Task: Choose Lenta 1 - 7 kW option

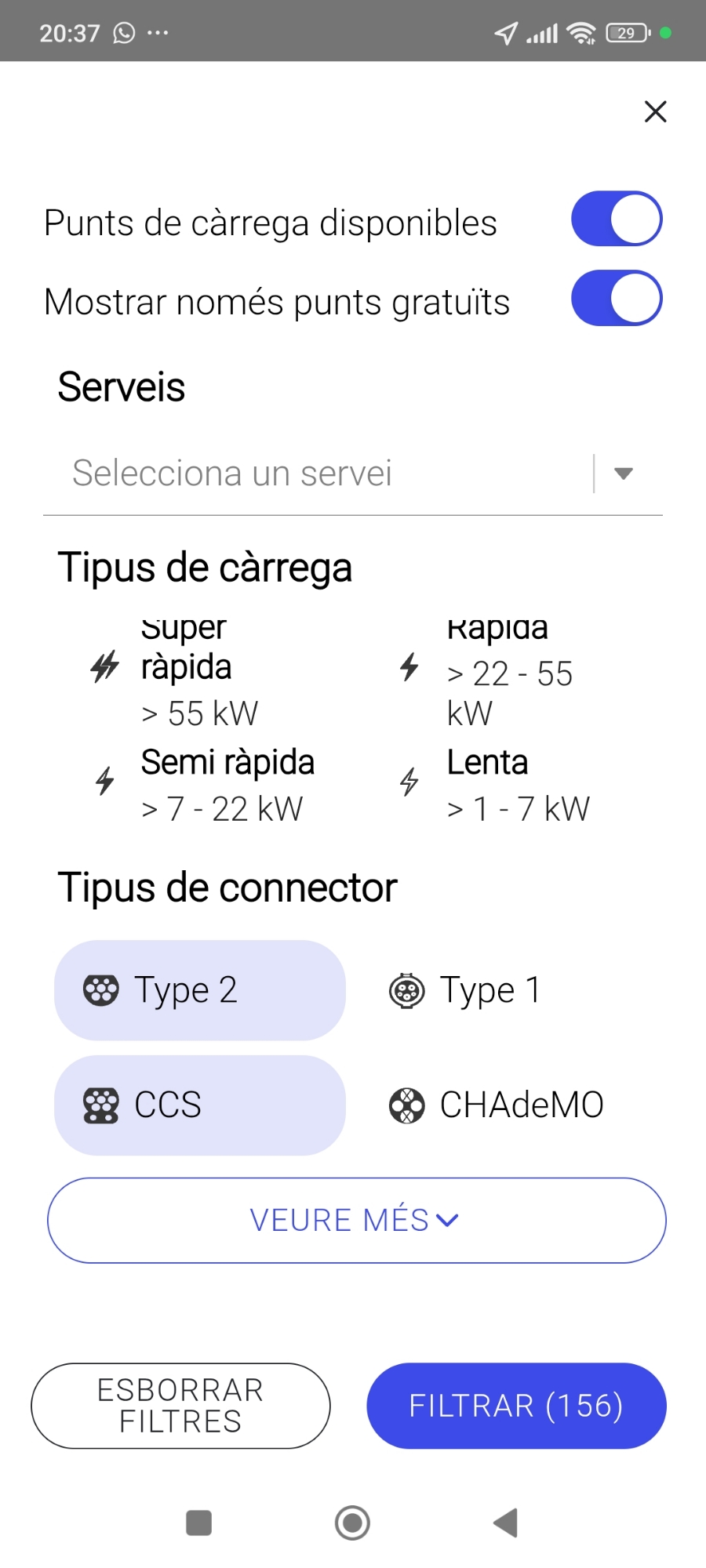Action: 518,786
